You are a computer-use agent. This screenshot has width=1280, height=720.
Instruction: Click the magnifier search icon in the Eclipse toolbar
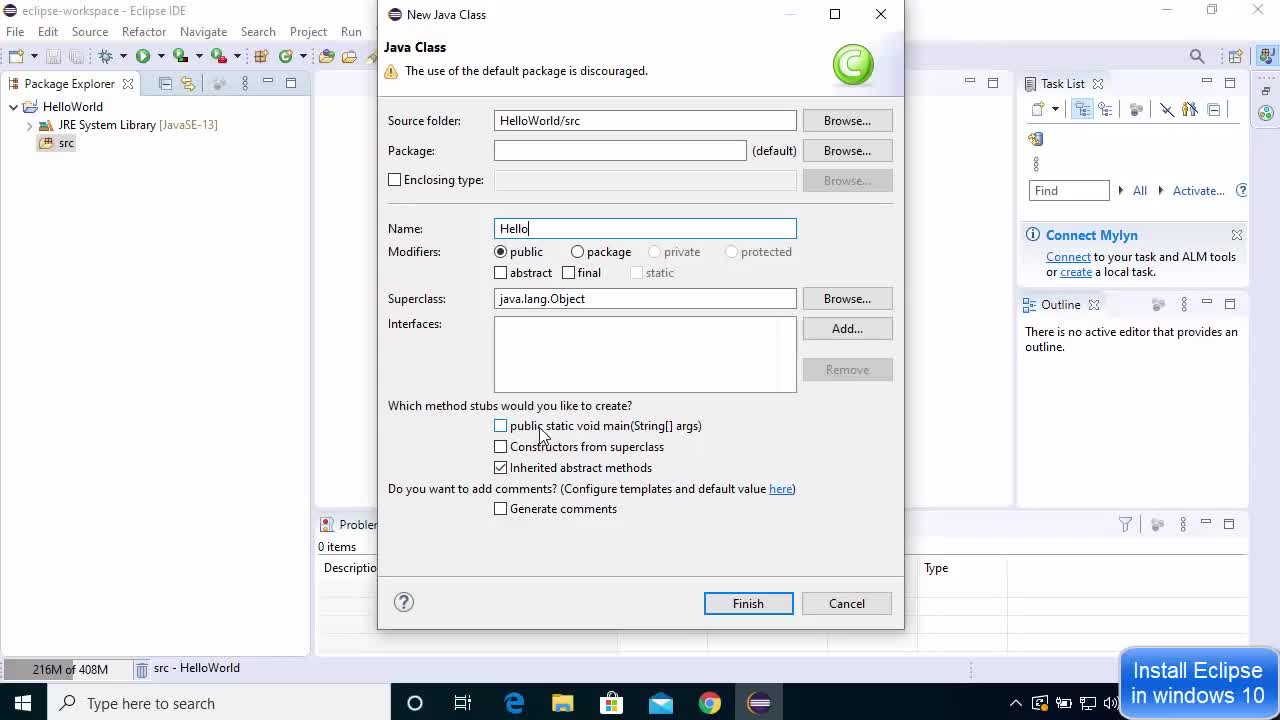1197,56
